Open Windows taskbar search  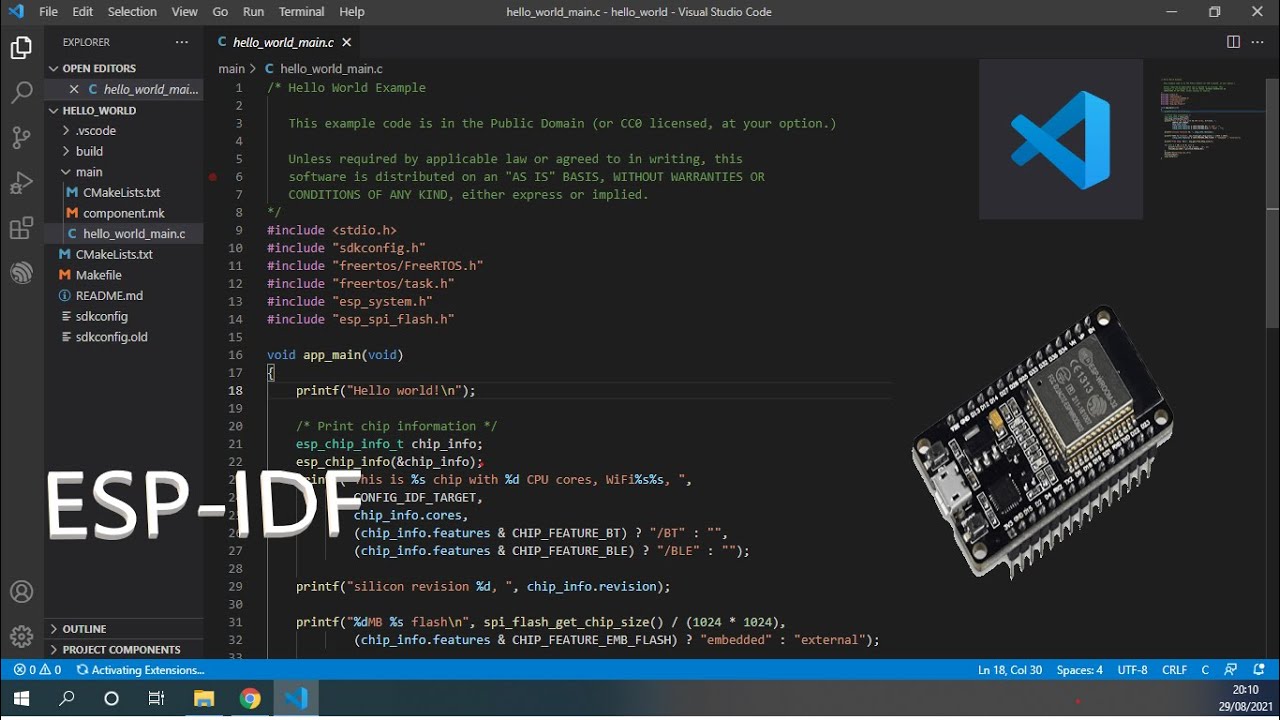(x=67, y=699)
